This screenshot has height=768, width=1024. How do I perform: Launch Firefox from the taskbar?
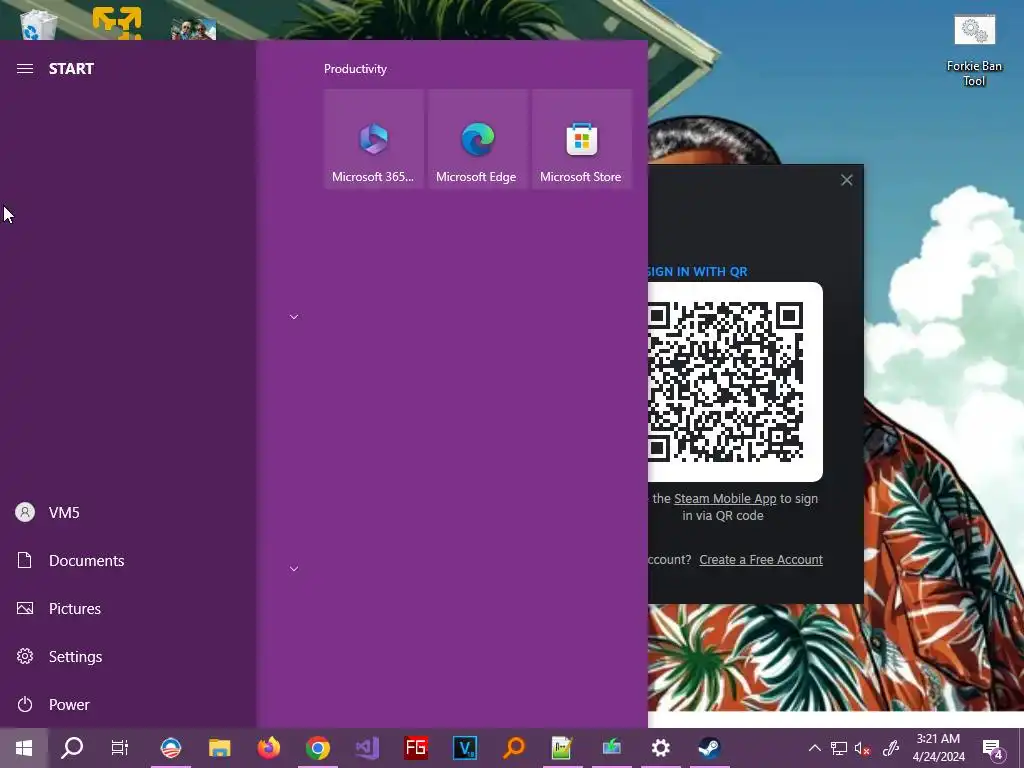(x=268, y=748)
